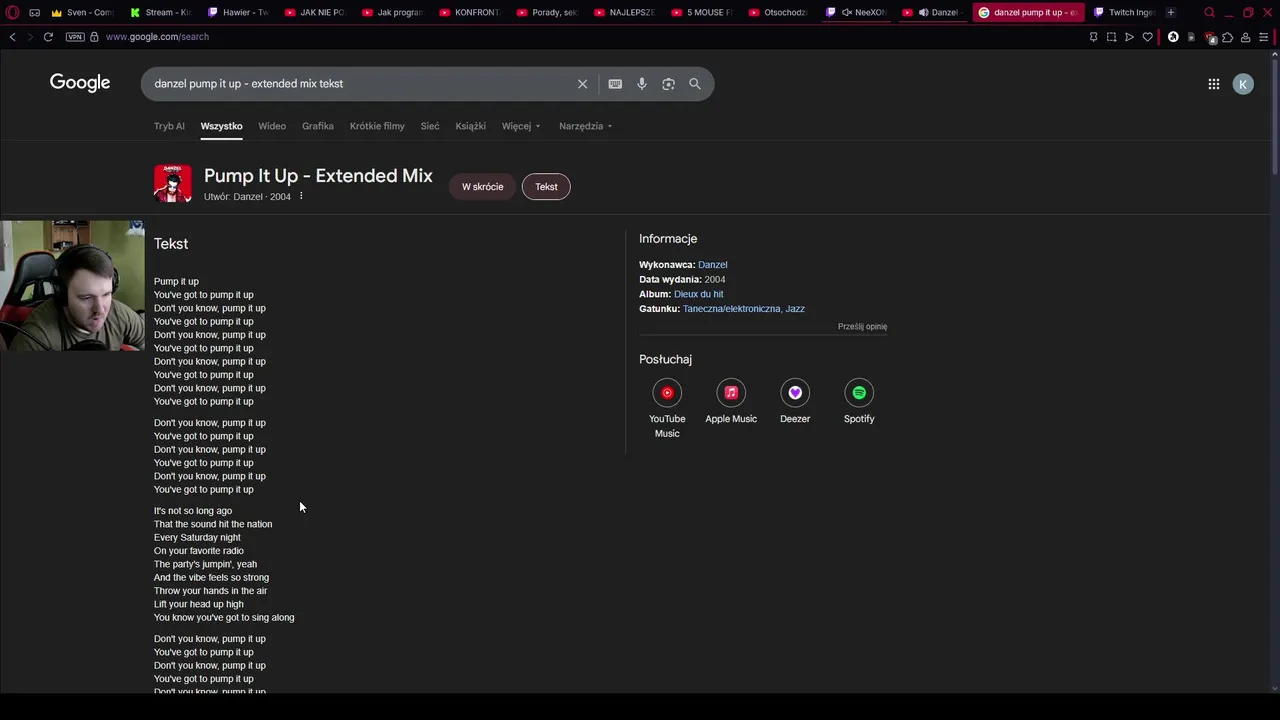Open the Opera main menu icon
This screenshot has height=720, width=1280.
click(13, 13)
